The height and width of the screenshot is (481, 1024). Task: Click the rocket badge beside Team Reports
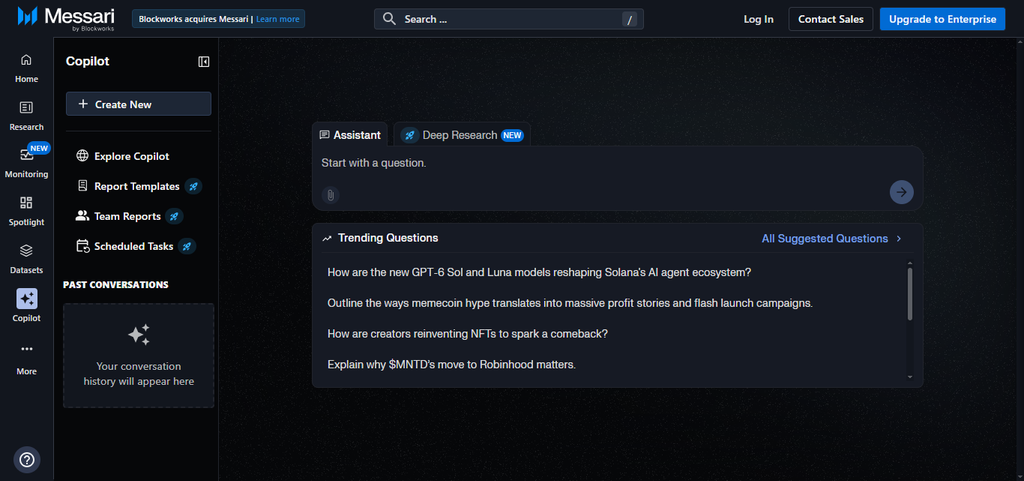pyautogui.click(x=174, y=216)
